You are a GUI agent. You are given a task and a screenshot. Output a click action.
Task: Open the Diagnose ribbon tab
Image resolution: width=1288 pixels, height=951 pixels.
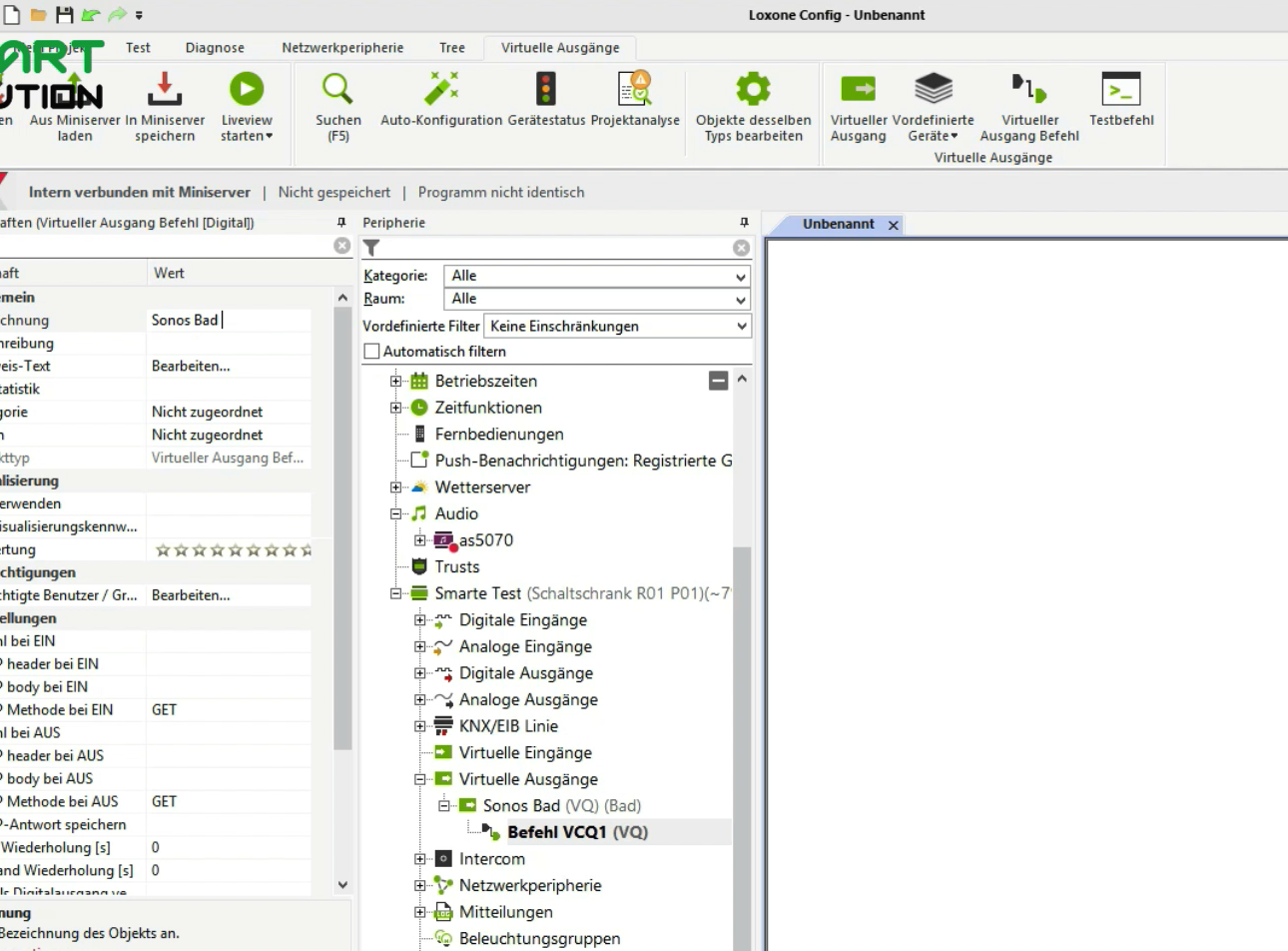pos(215,48)
